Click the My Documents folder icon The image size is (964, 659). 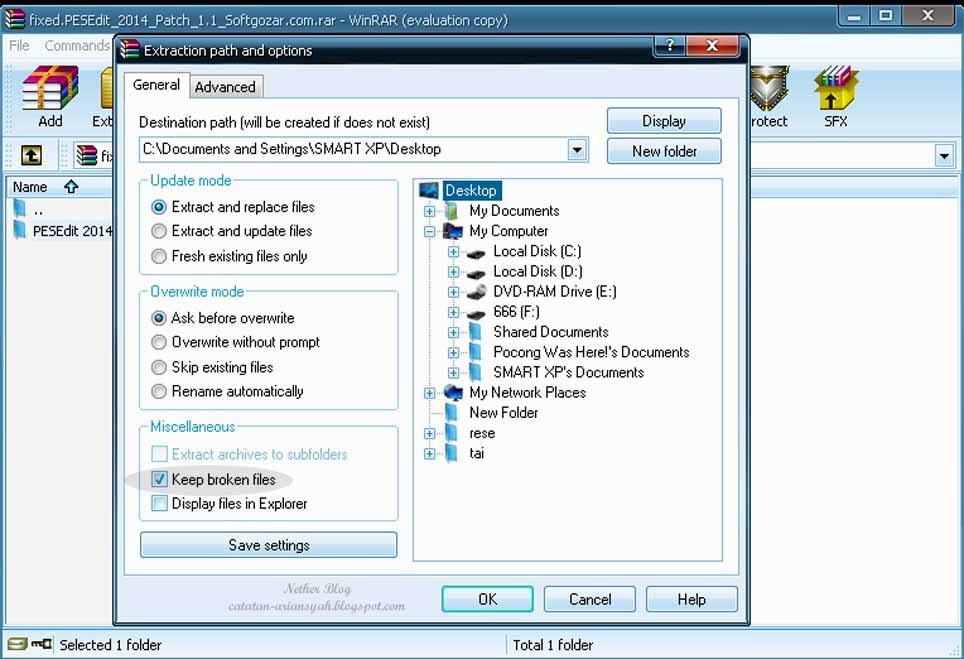click(x=452, y=211)
